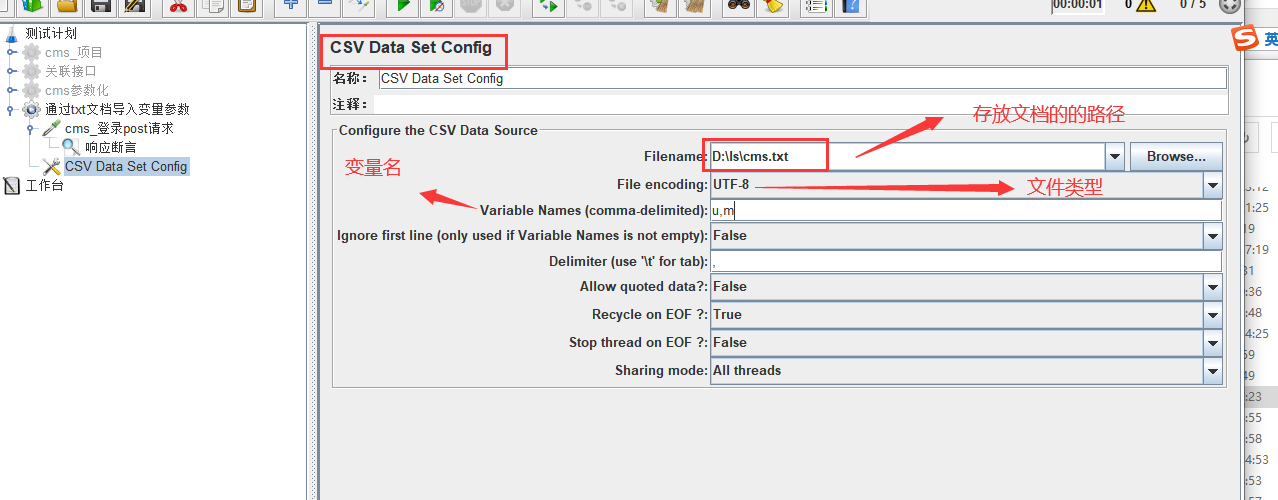This screenshot has height=500, width=1278.
Task: Click the Clear icon with the gear and broom
Action: point(658,6)
